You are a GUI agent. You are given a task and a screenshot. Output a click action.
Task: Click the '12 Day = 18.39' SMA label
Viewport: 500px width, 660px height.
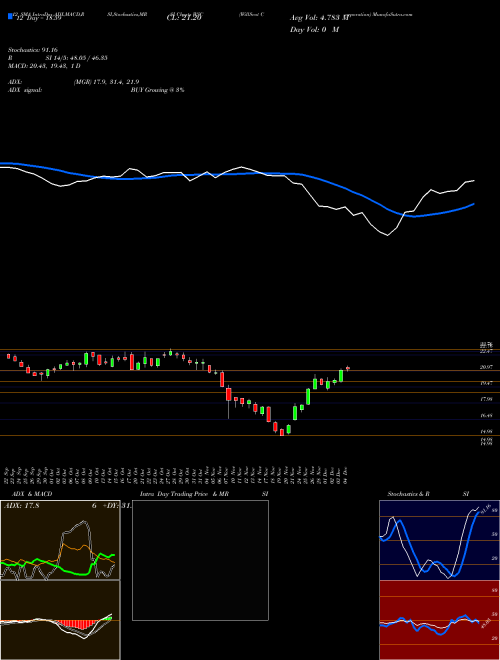click(x=37, y=18)
